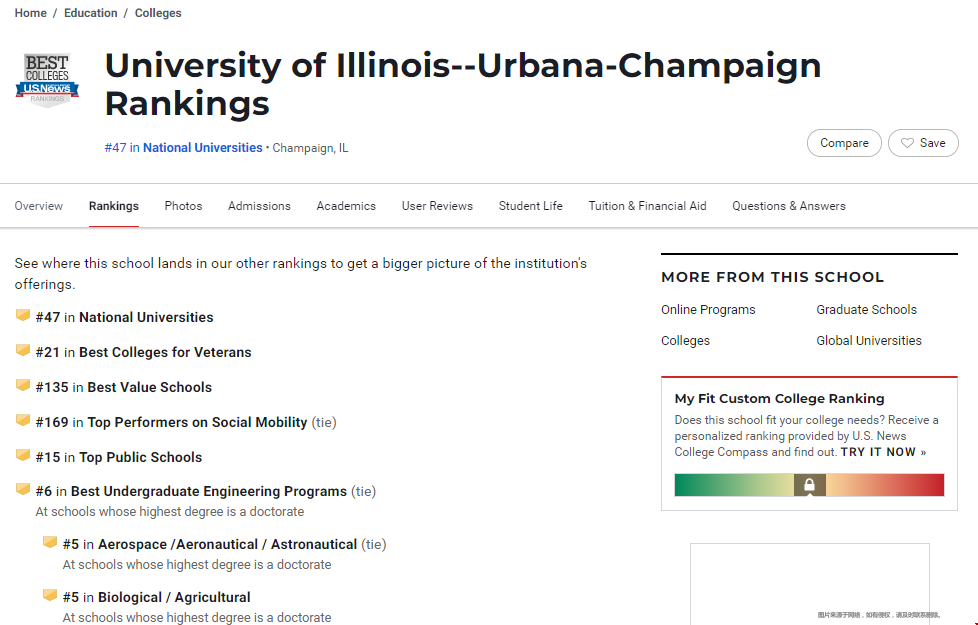Click the ribbon icon beside Best Value Schools

click(x=23, y=385)
